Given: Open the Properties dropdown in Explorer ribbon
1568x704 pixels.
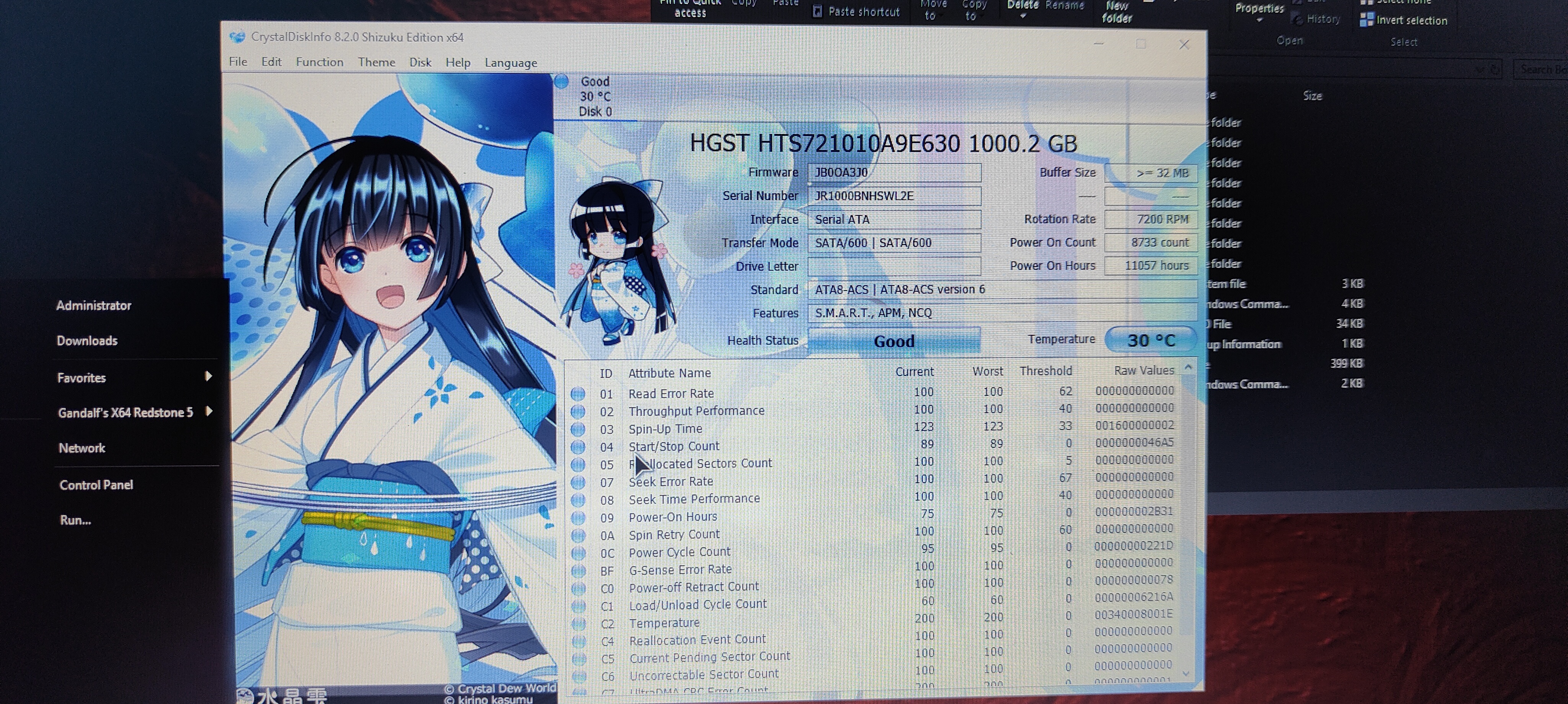Looking at the screenshot, I should [x=1259, y=12].
